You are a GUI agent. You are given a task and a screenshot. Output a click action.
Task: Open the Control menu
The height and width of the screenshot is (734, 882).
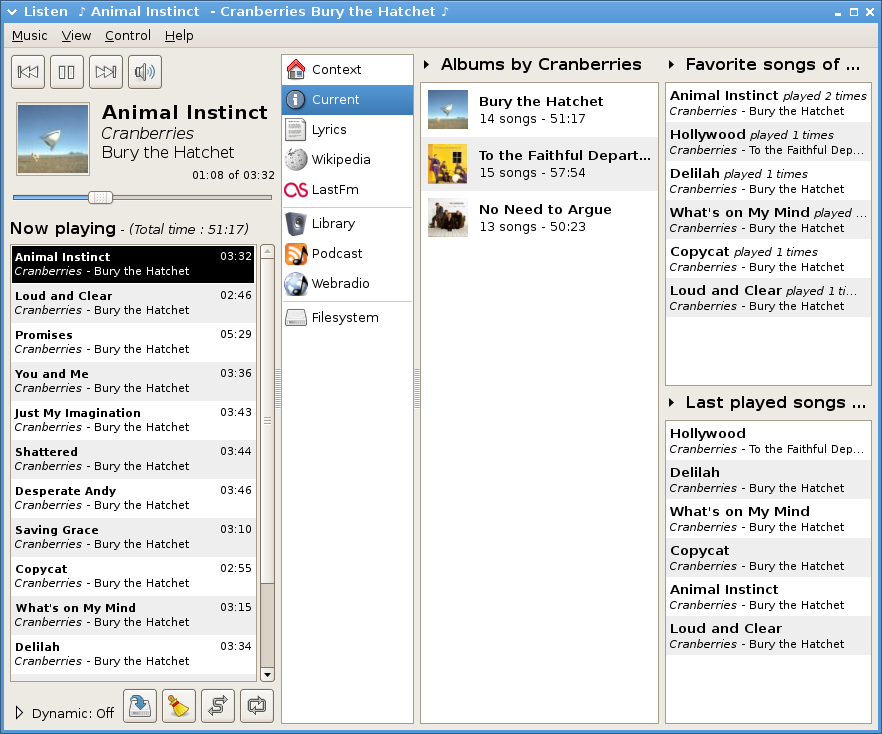coord(128,35)
